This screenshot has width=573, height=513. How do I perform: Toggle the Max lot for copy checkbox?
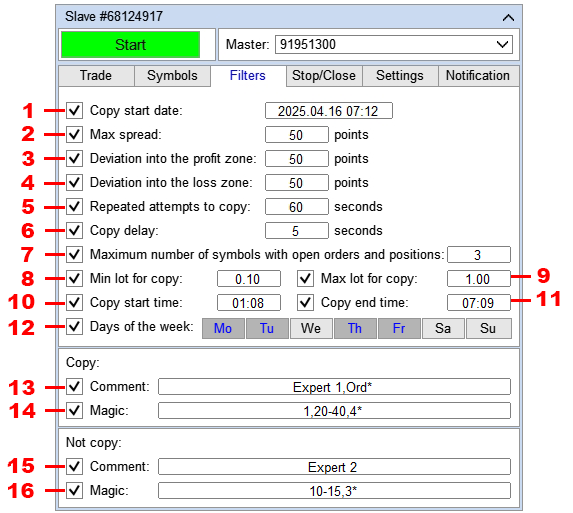tap(305, 279)
